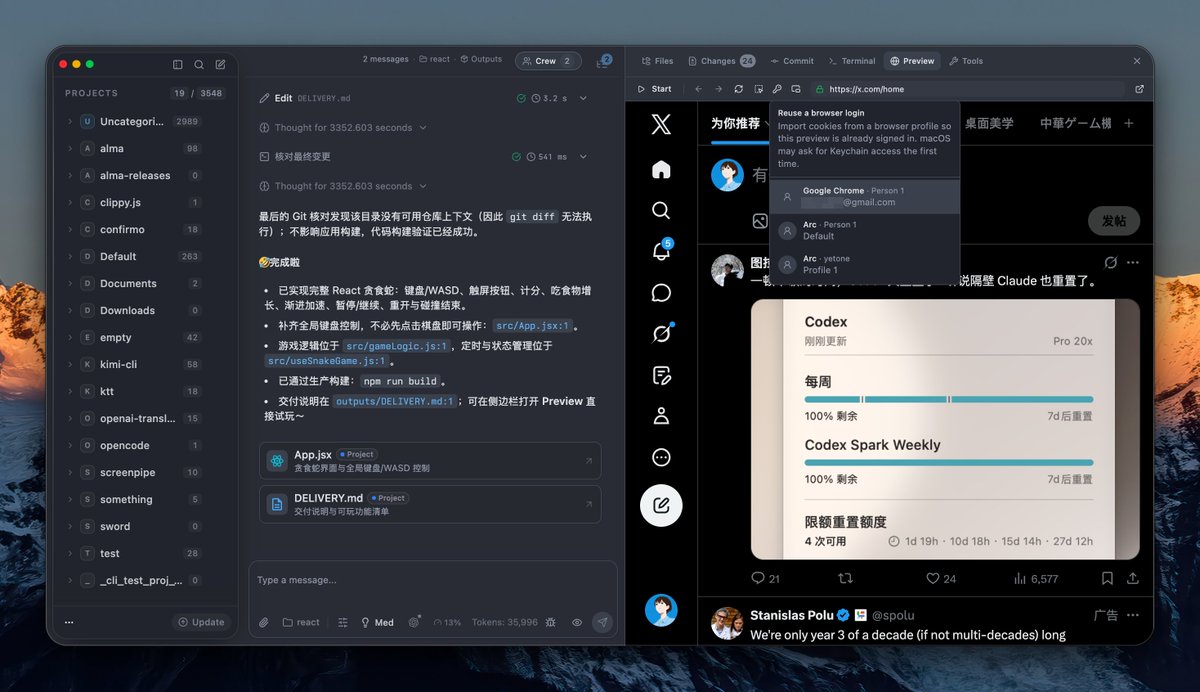Click the 13% context usage indicator
The width and height of the screenshot is (1200, 692).
[x=447, y=622]
